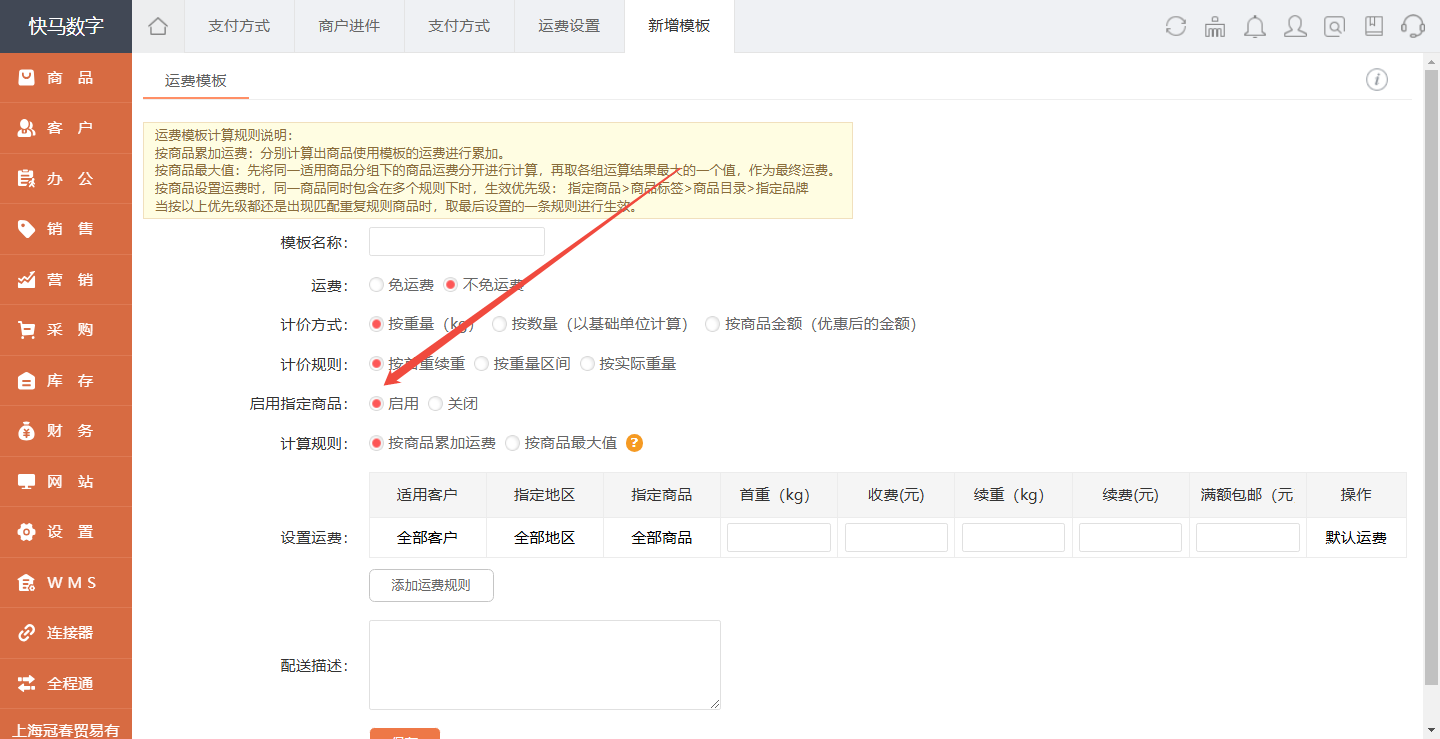Select 按数量 pricing method radio
The image size is (1440, 739).
pos(500,324)
